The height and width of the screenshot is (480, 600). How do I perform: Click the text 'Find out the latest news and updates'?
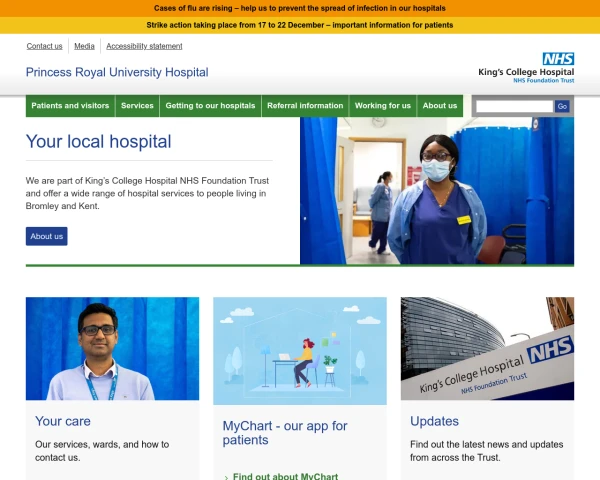[x=487, y=444]
